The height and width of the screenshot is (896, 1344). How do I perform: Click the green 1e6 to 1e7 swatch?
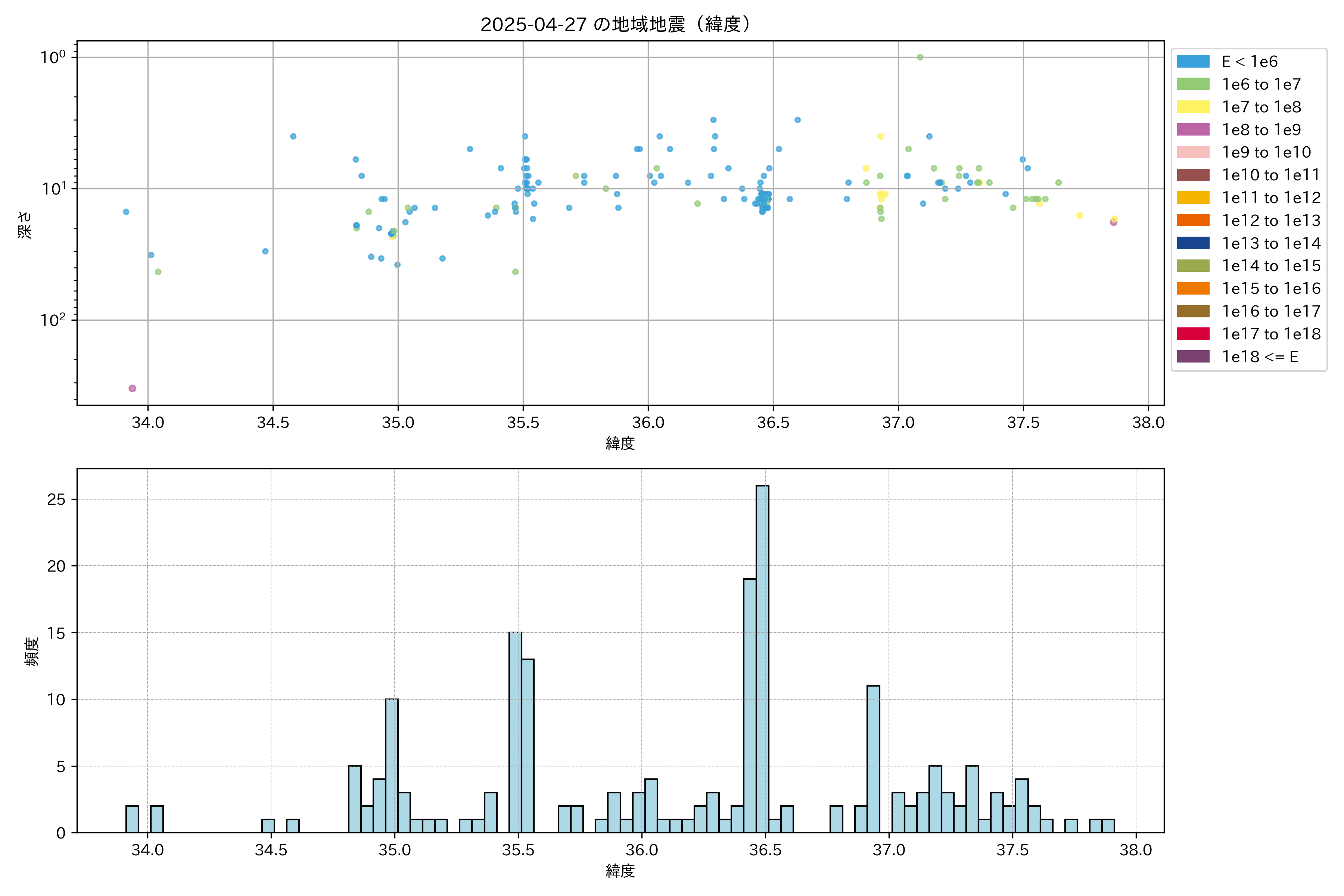(x=1193, y=84)
